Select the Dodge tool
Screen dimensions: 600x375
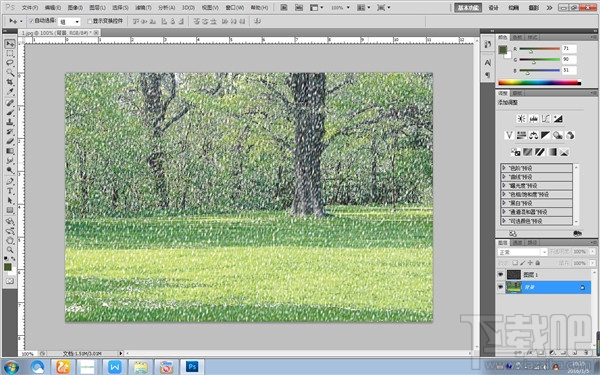click(x=10, y=170)
